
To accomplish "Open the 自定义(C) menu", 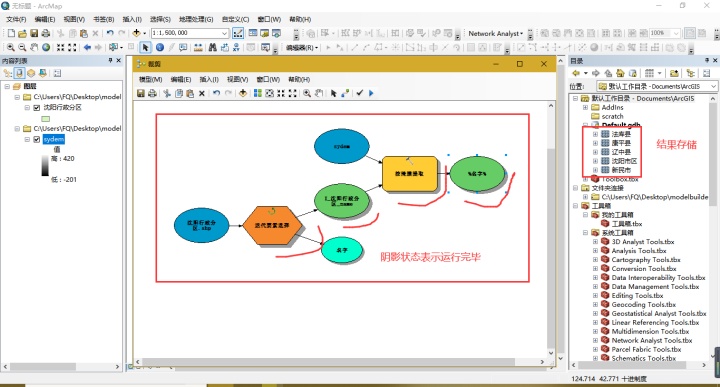I will 235,19.
